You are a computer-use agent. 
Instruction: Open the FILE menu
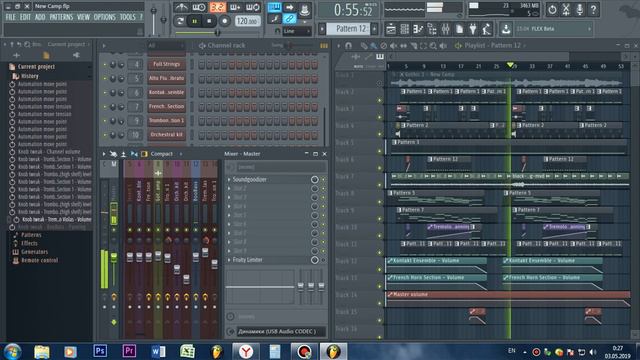tap(10, 17)
